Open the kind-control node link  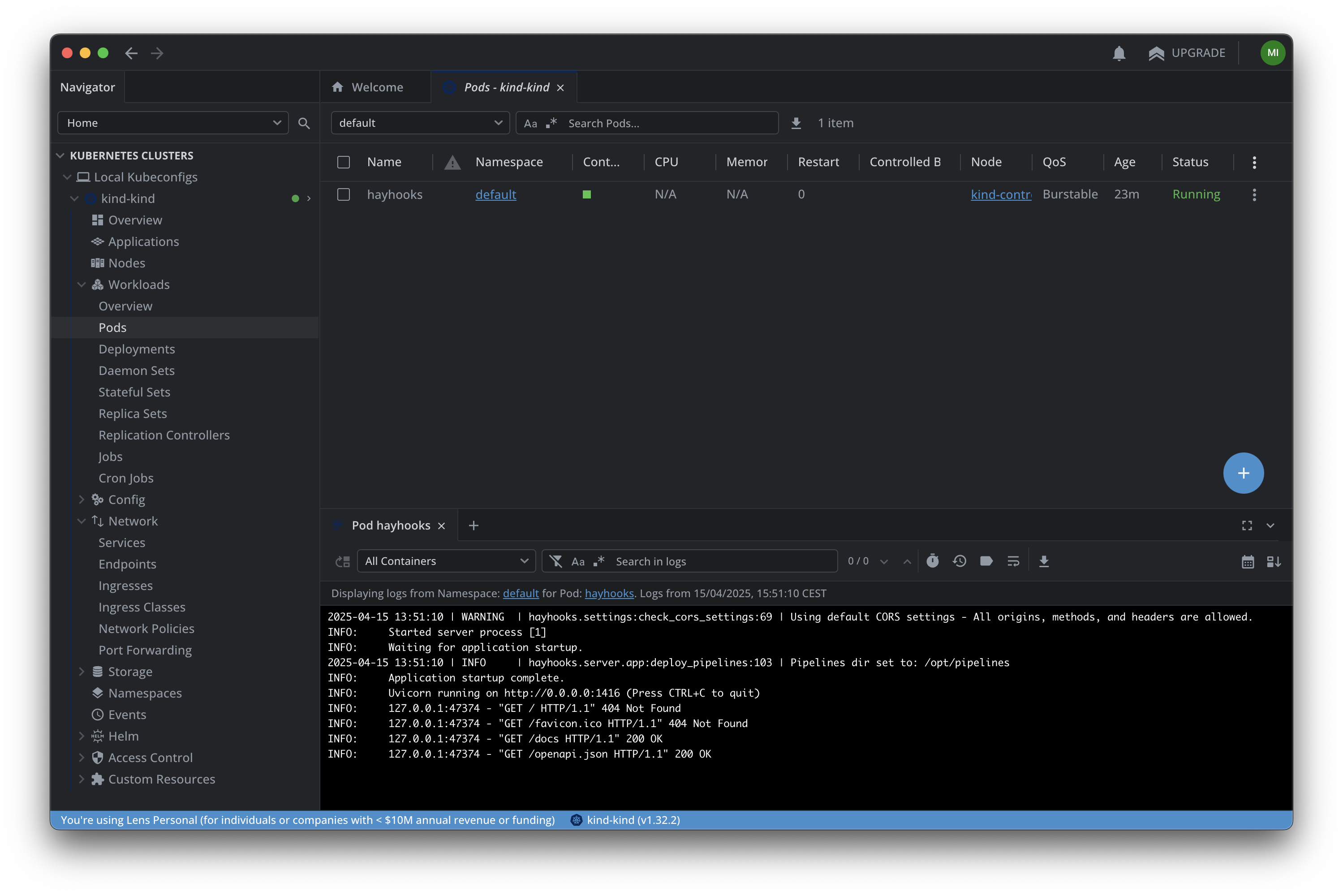click(1000, 194)
